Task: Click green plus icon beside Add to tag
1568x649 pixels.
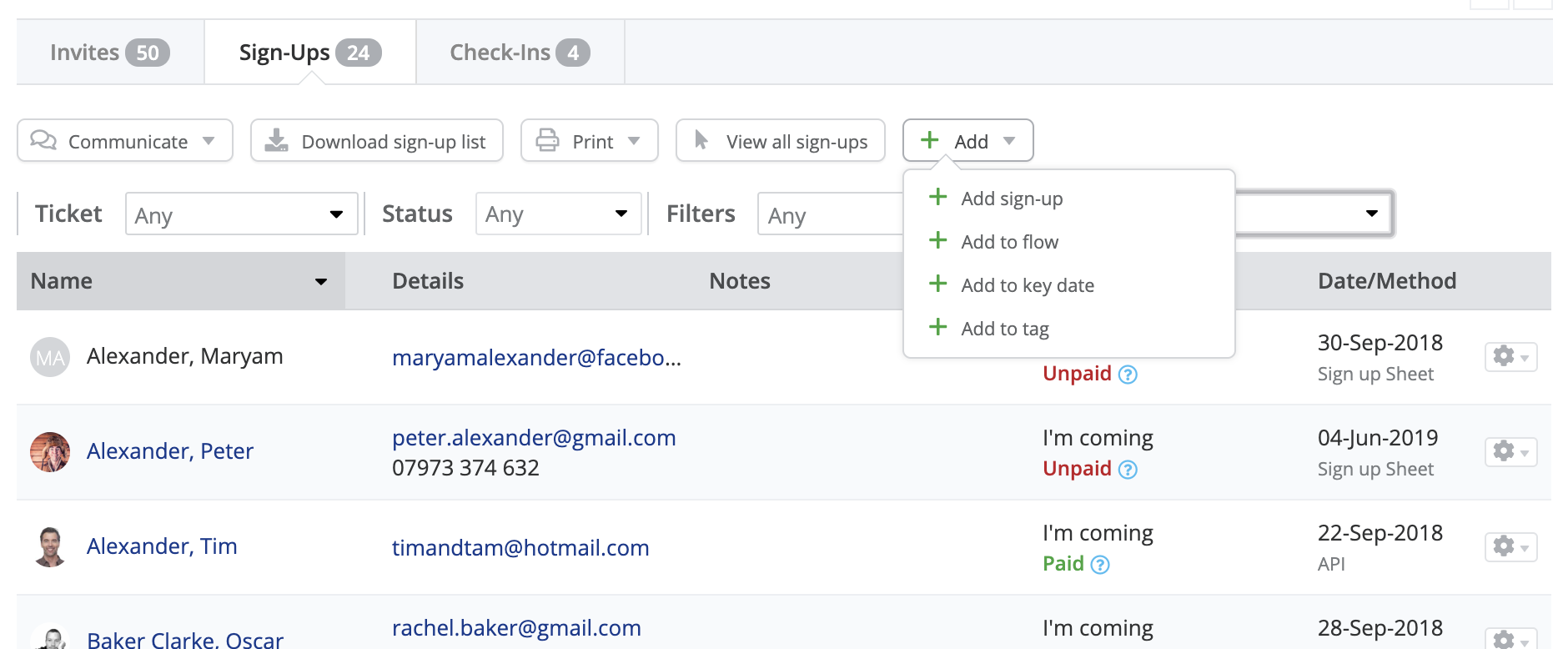Action: coord(938,327)
